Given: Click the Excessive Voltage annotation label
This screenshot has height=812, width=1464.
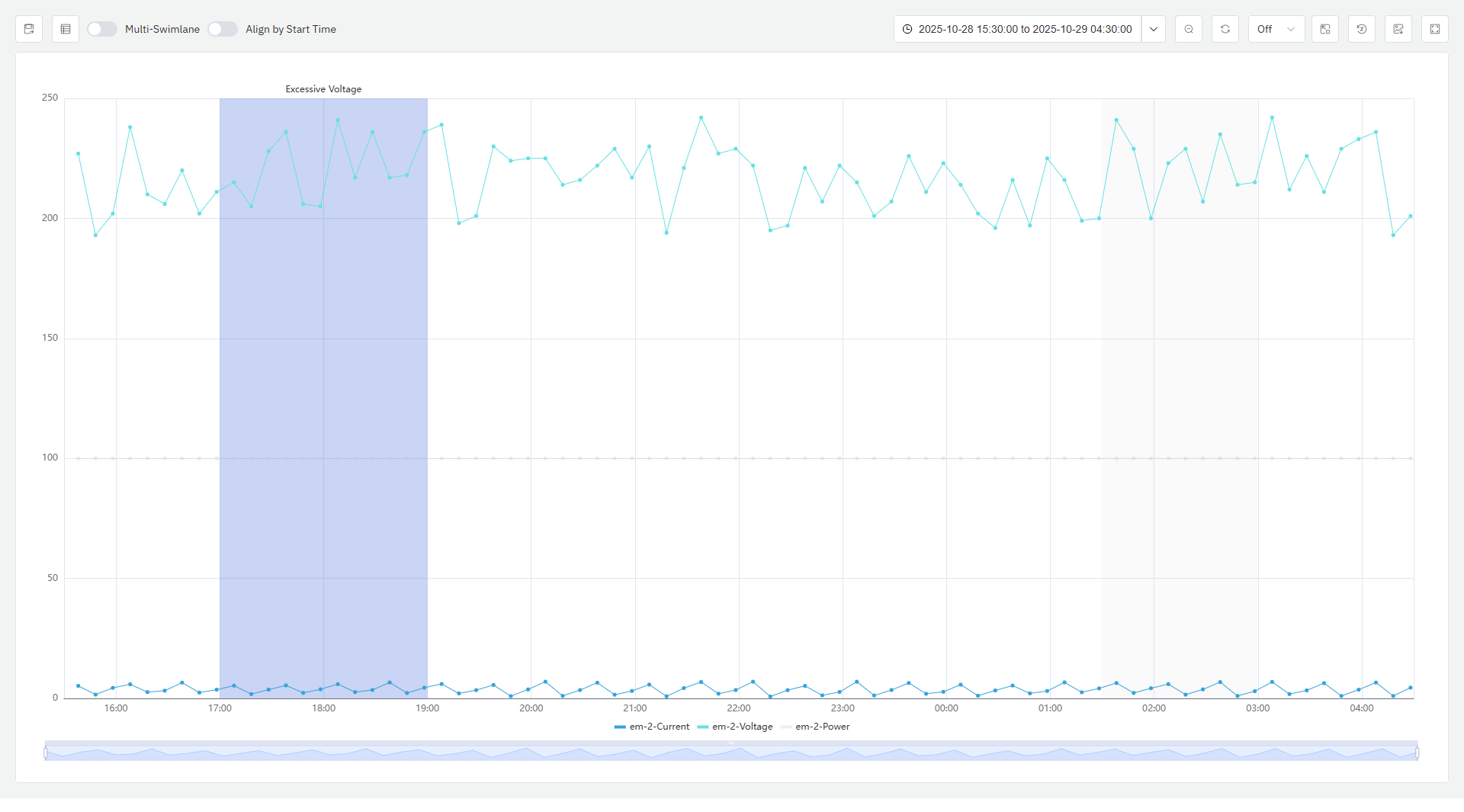Looking at the screenshot, I should [323, 88].
